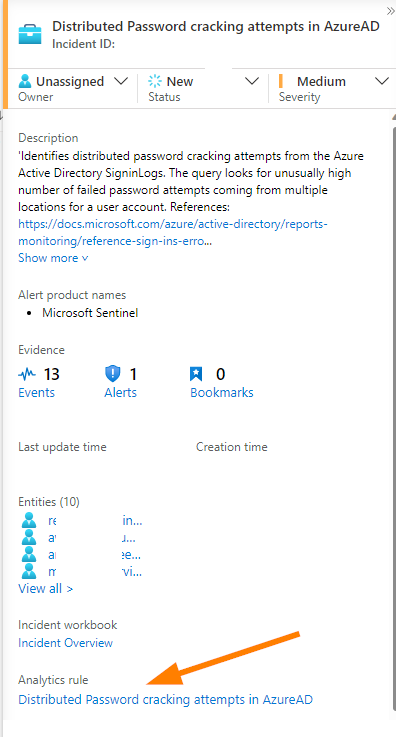Click the Alerts shield icon
The image size is (396, 737).
113,375
